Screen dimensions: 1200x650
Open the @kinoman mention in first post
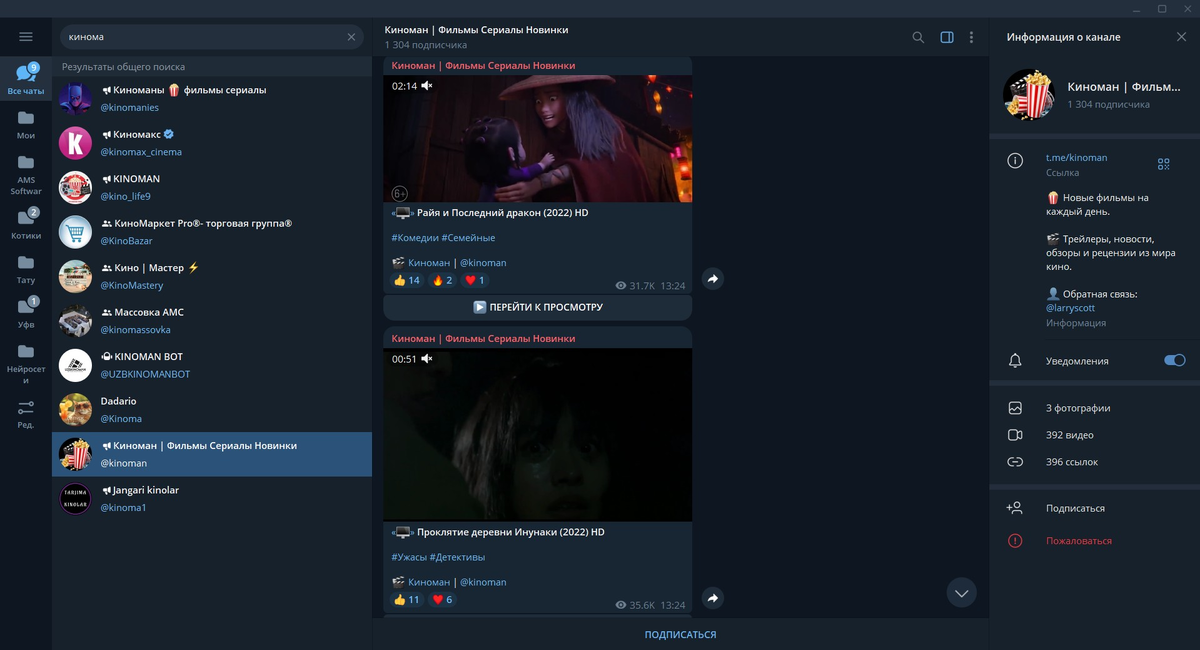483,263
